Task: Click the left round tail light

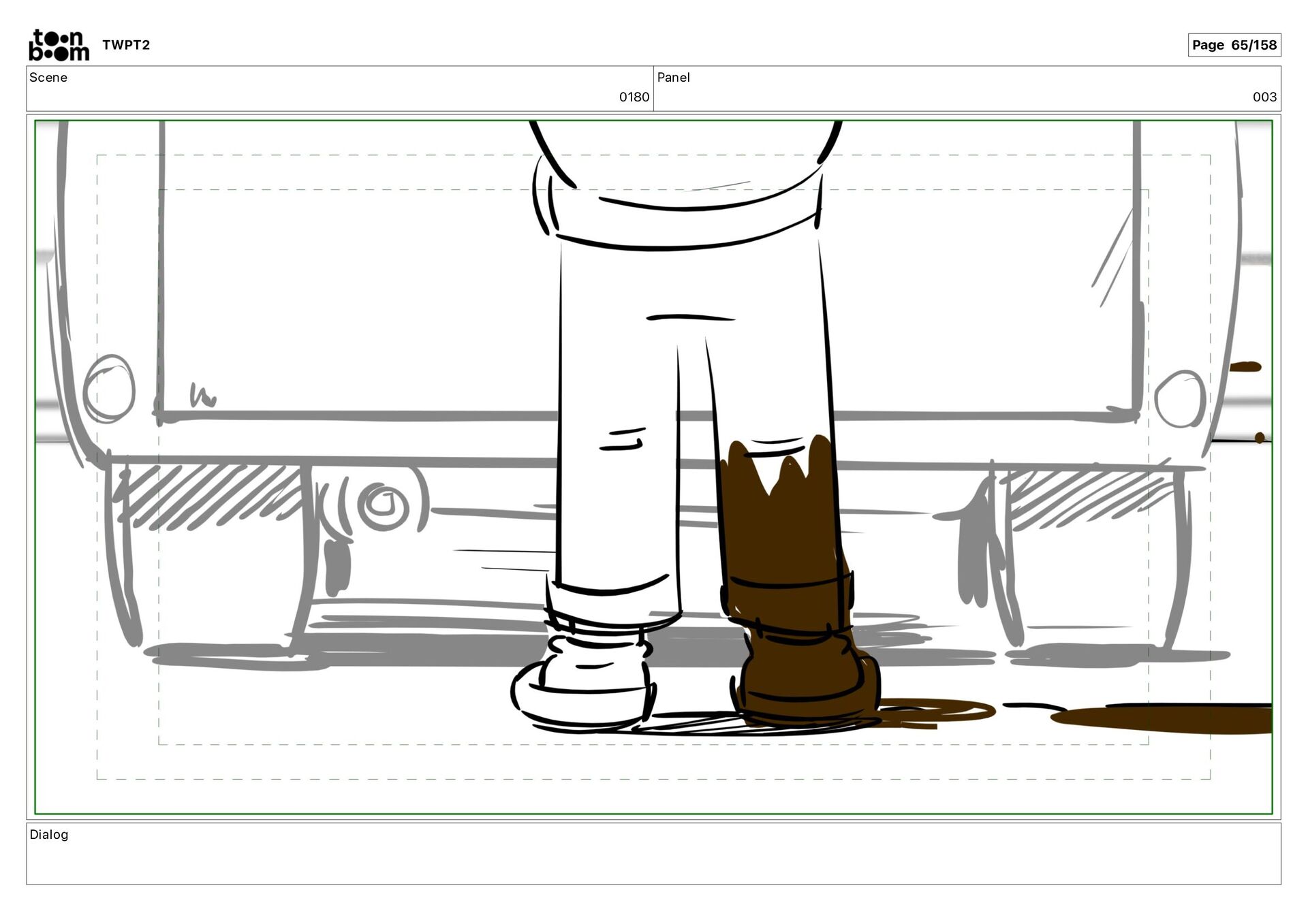Action: 109,389
